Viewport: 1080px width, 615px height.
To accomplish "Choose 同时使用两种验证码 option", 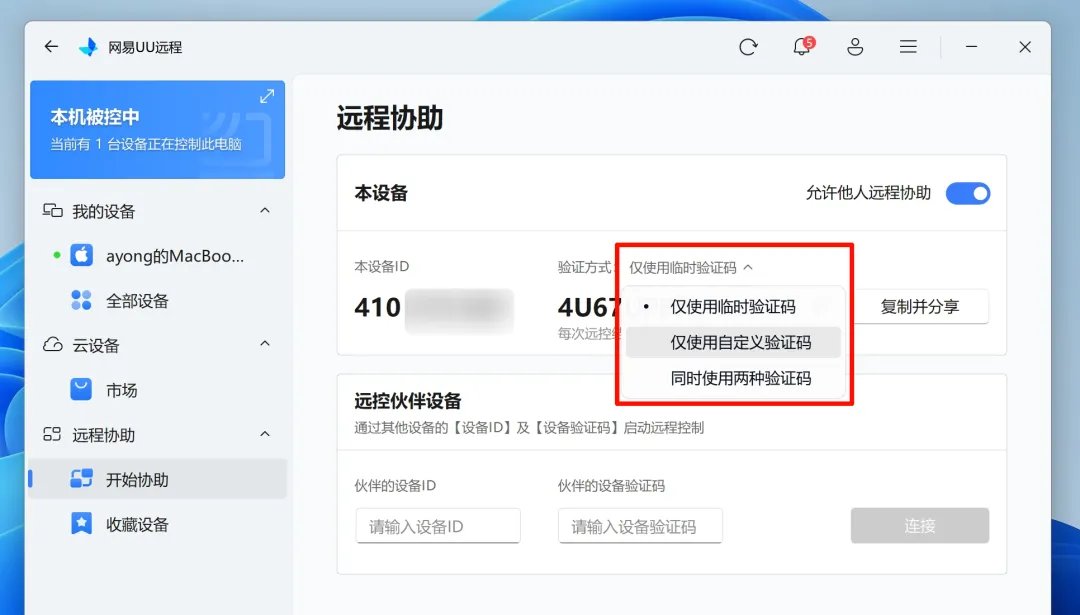I will pos(733,378).
